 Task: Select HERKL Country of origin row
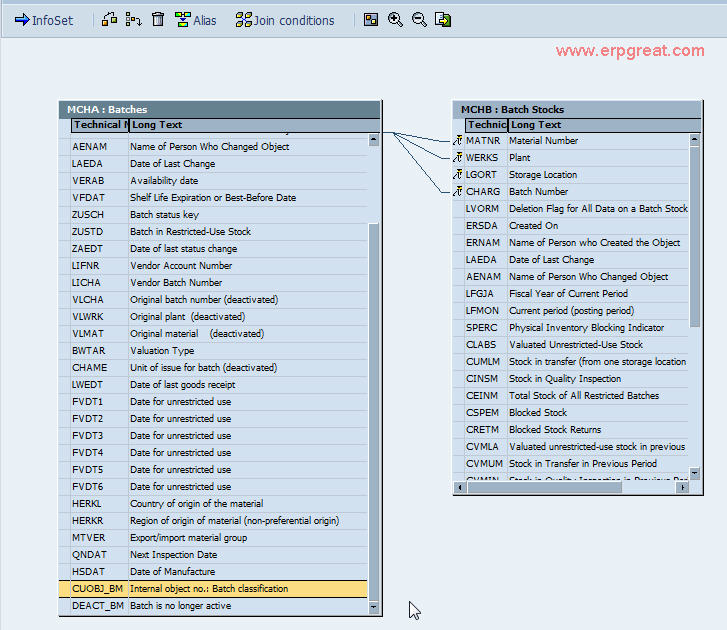click(213, 504)
